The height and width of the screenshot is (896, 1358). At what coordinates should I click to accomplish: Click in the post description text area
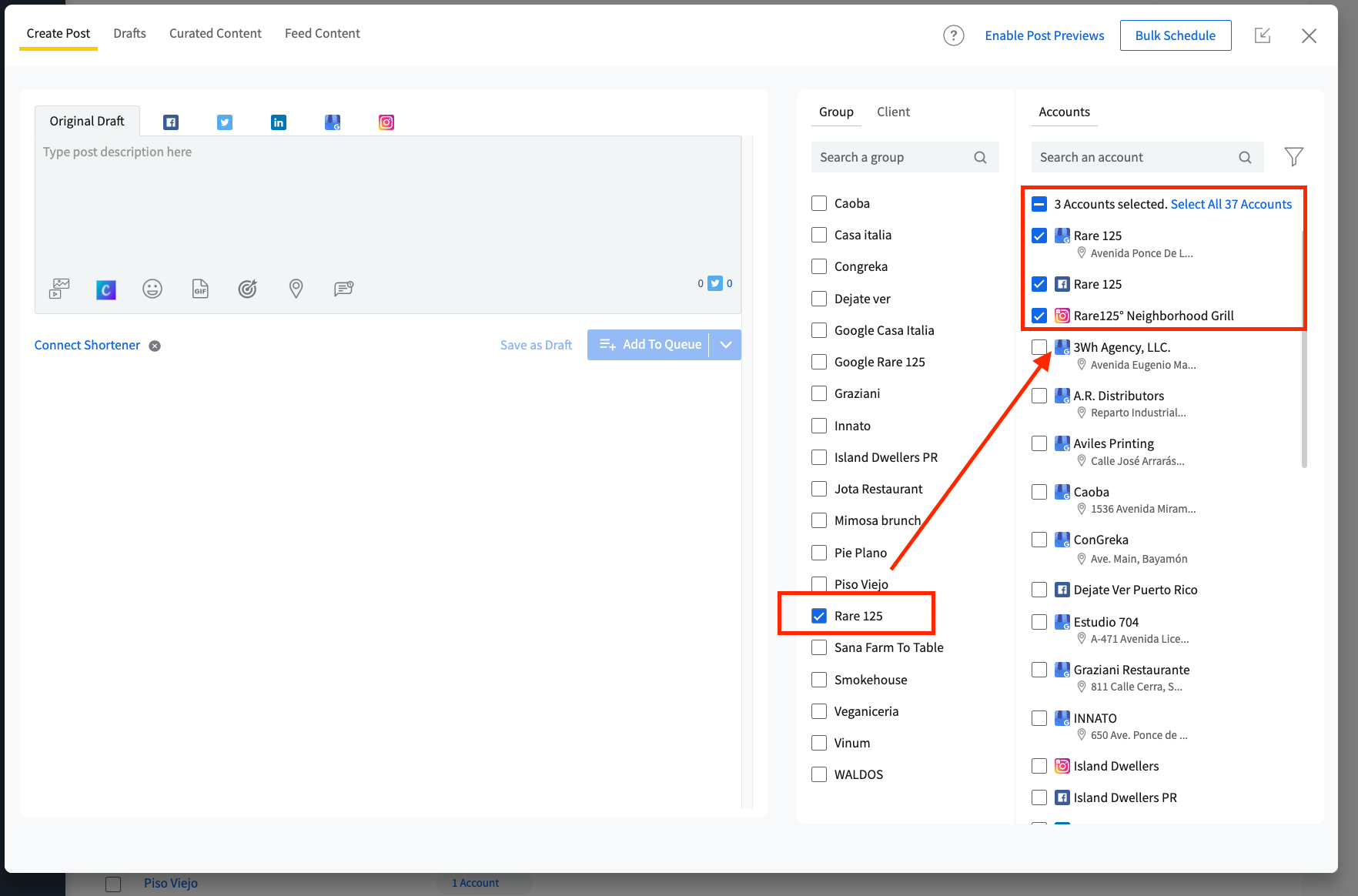[388, 204]
